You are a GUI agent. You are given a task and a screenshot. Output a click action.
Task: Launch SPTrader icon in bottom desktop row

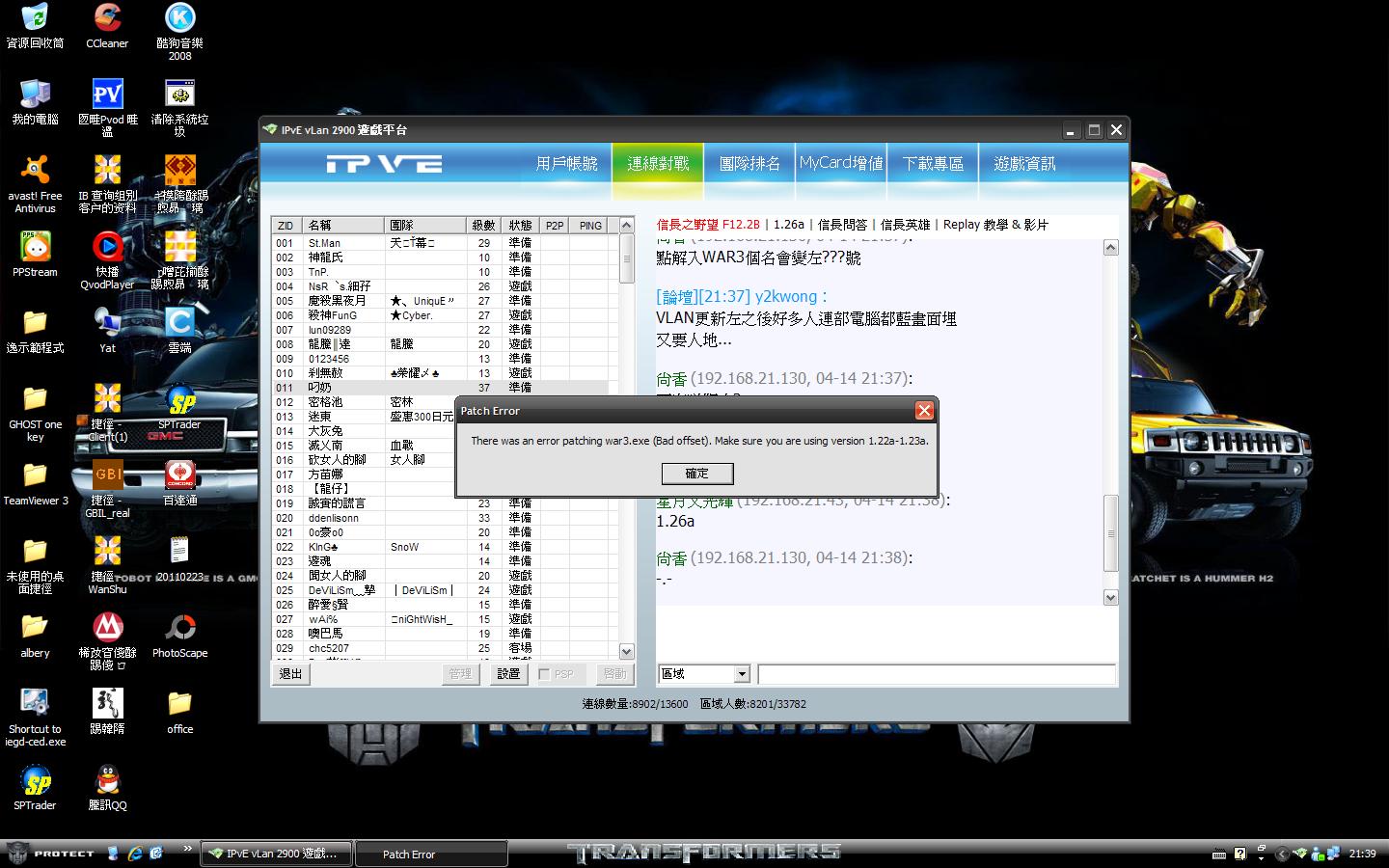coord(35,787)
